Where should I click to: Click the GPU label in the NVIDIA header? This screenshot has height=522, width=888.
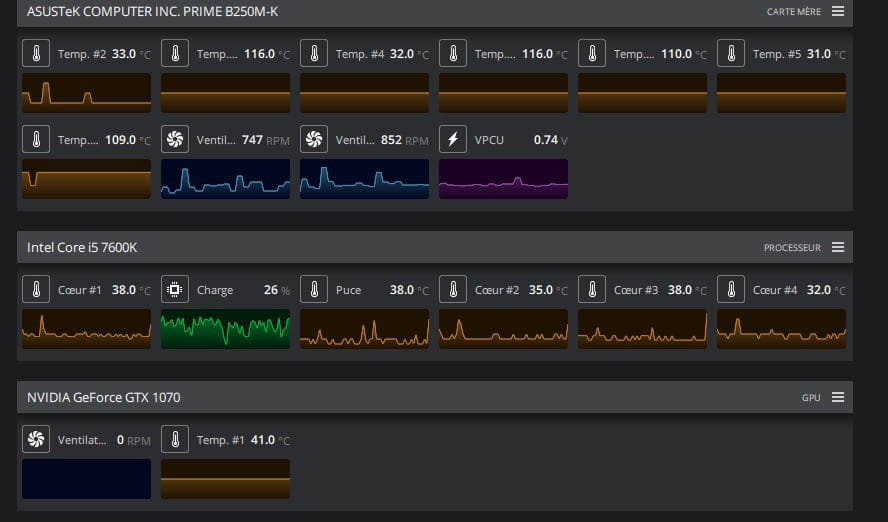tap(811, 398)
